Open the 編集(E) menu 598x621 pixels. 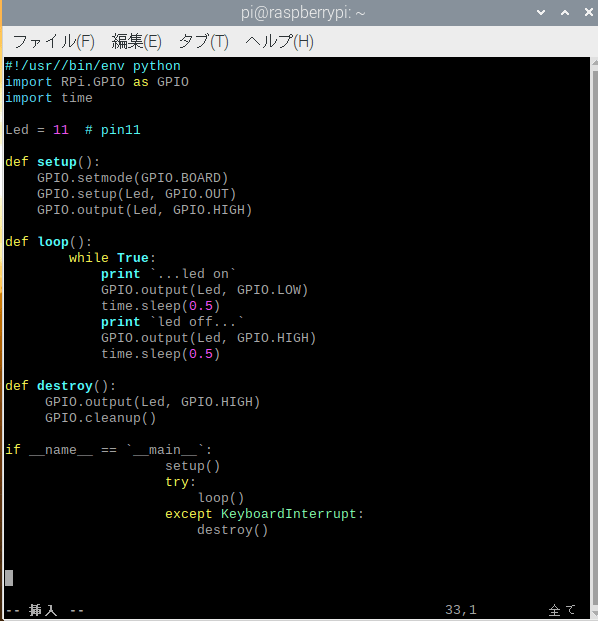136,41
